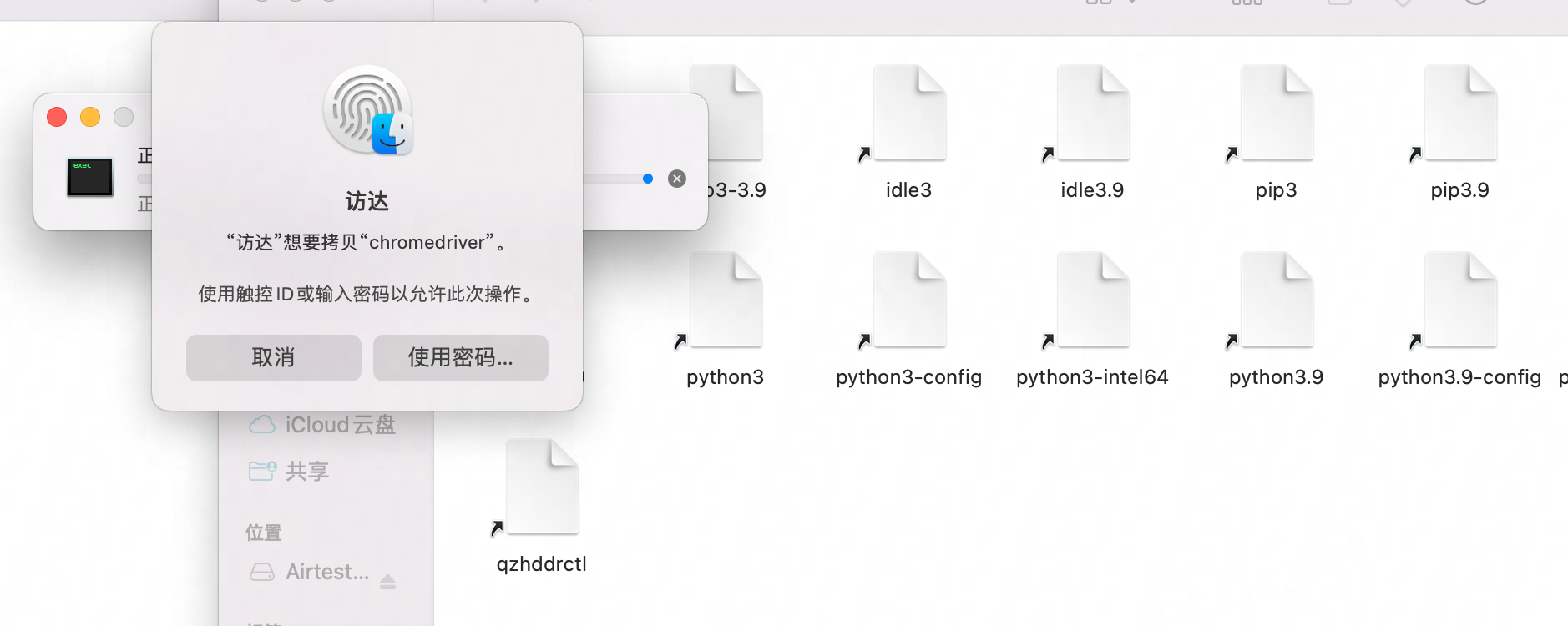Select the python3.9 file icon

click(1276, 301)
